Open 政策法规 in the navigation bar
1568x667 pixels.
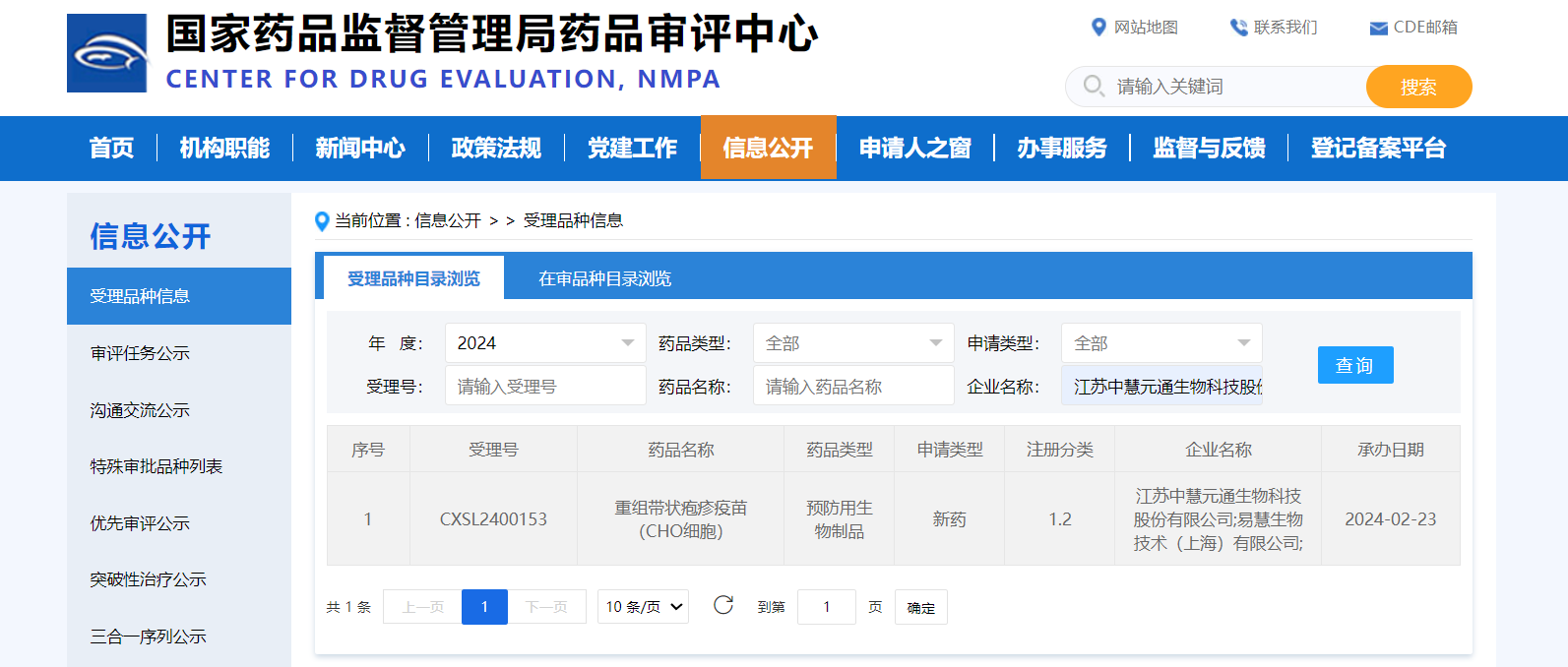496,149
